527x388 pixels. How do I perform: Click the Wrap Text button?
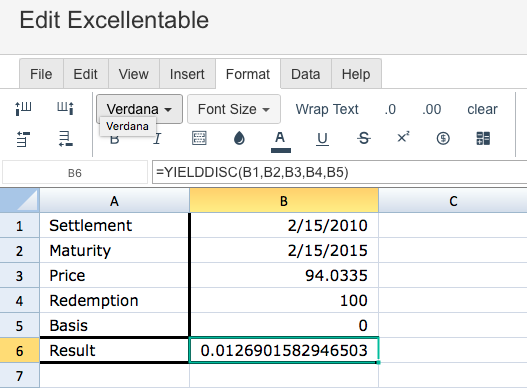pyautogui.click(x=327, y=109)
